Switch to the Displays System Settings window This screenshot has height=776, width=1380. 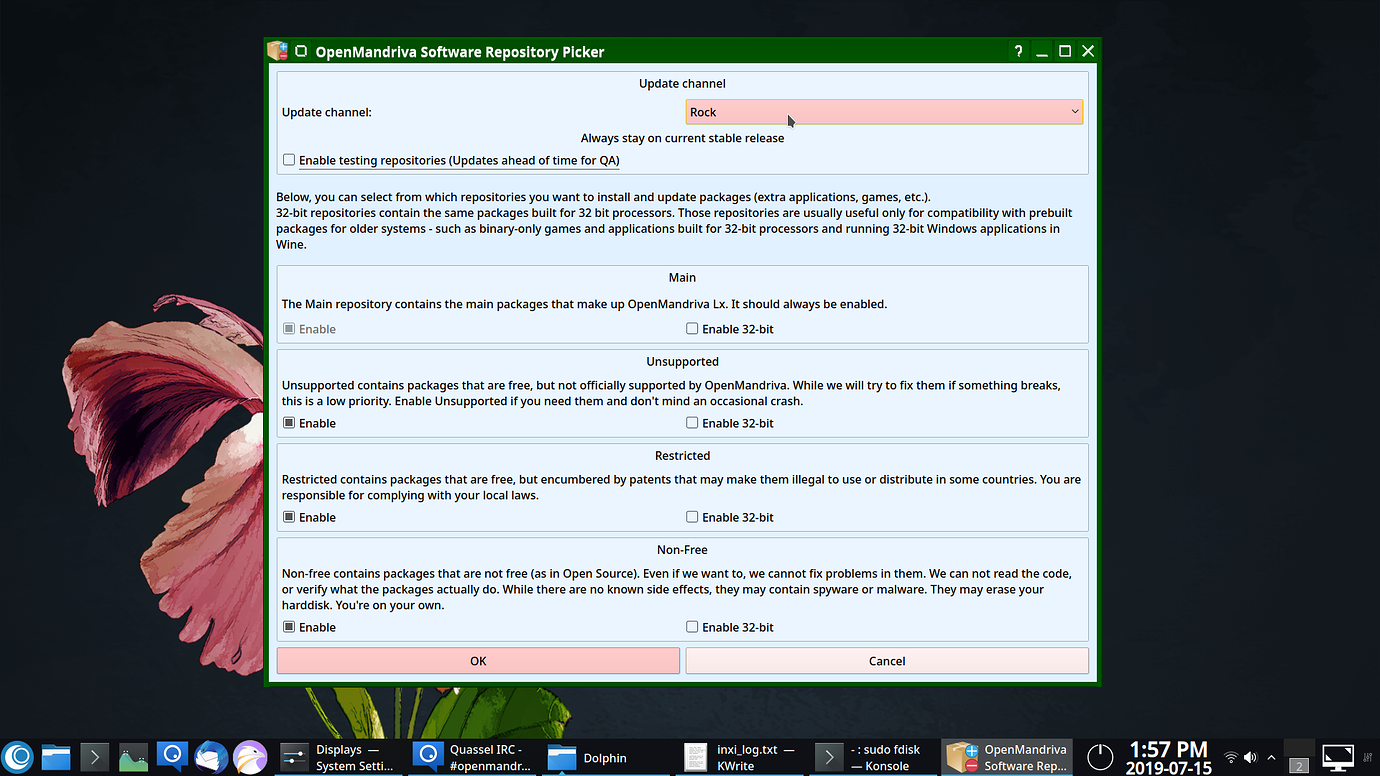tap(338, 757)
